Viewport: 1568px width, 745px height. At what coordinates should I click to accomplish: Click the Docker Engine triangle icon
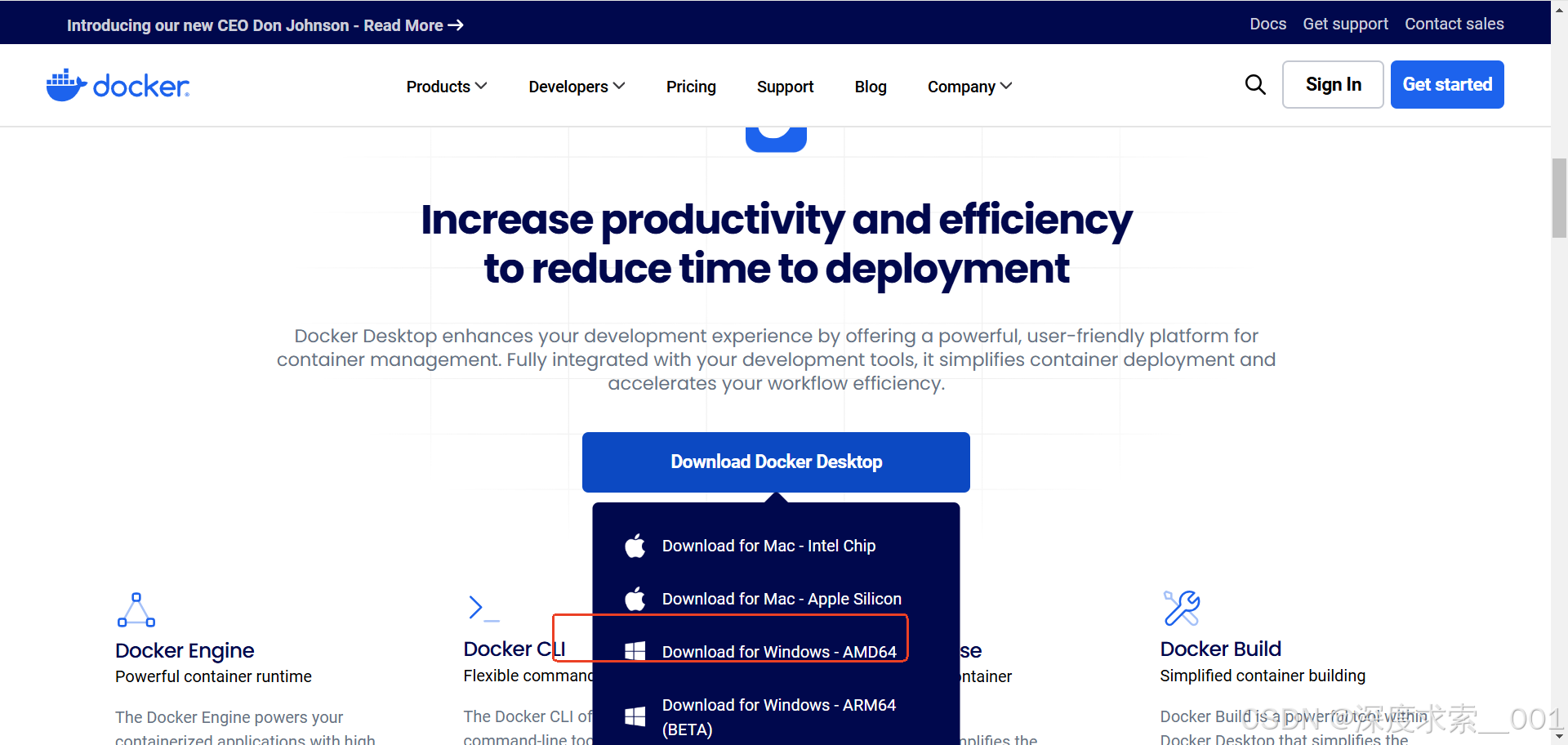(x=136, y=610)
